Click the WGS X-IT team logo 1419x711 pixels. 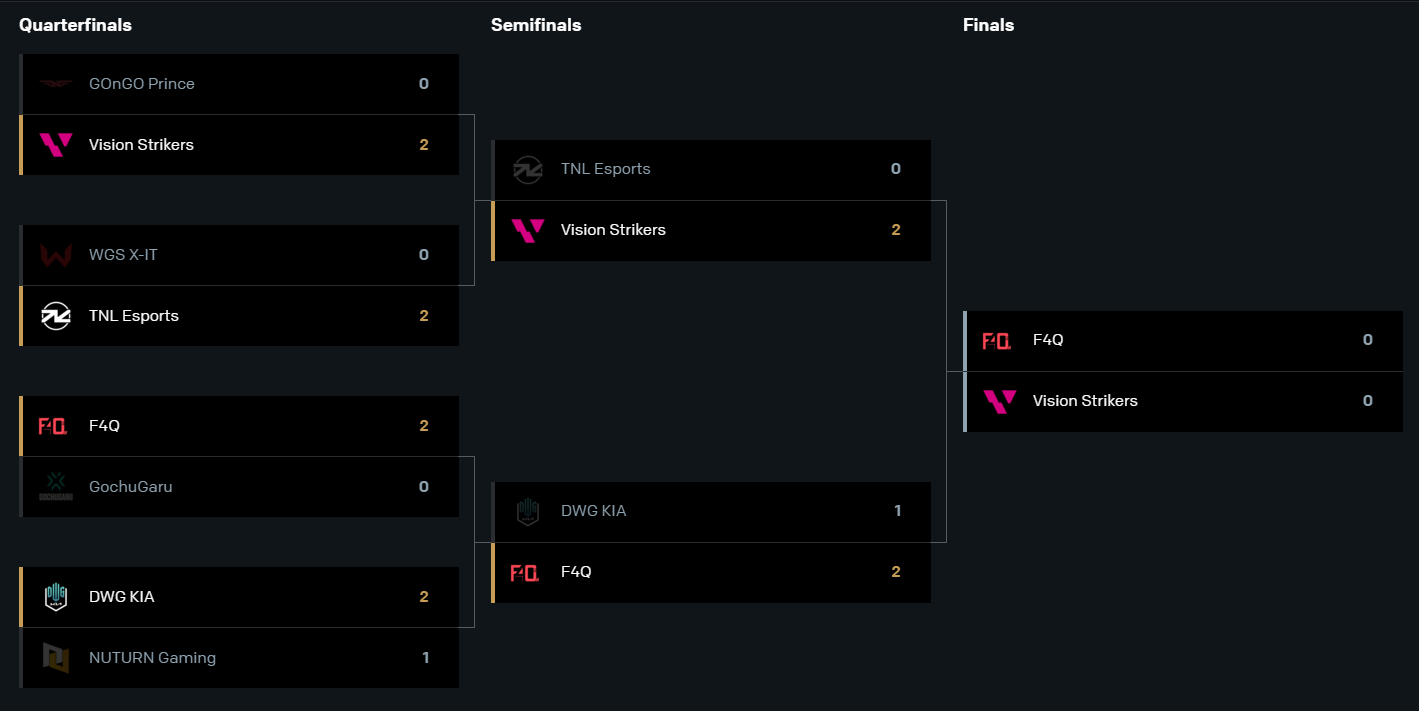click(56, 255)
